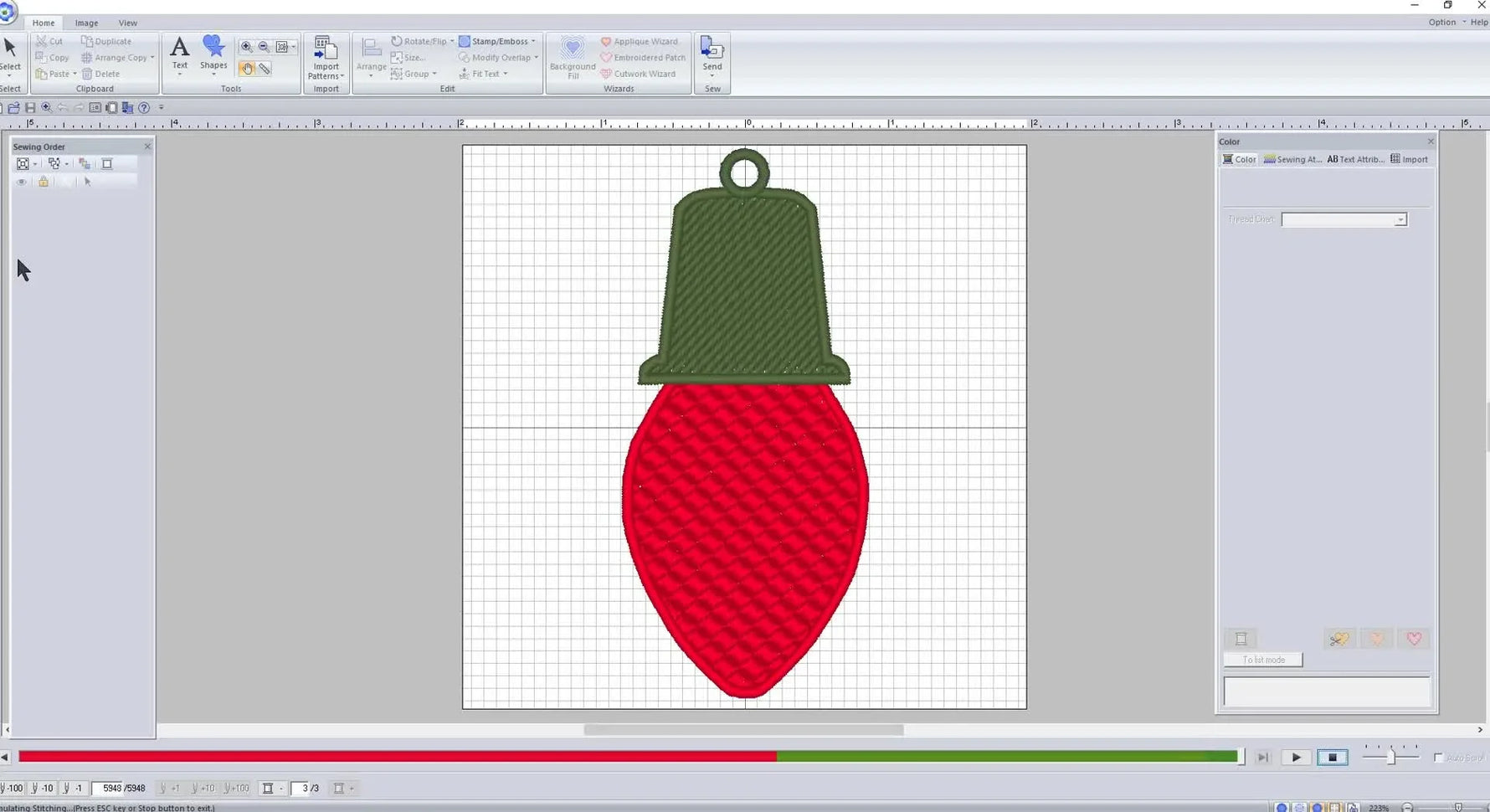This screenshot has height=812, width=1490.
Task: Click the Select arrow tool
Action: [x=10, y=54]
